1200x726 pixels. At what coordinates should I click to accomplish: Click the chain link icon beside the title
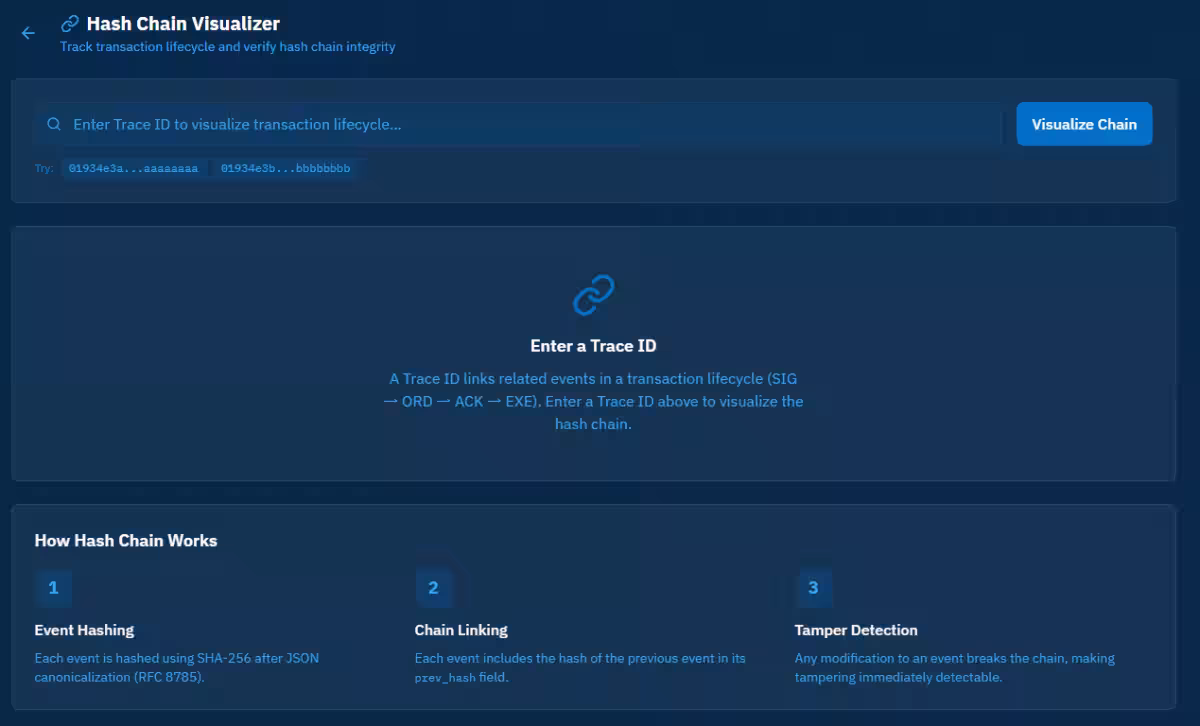tap(70, 23)
